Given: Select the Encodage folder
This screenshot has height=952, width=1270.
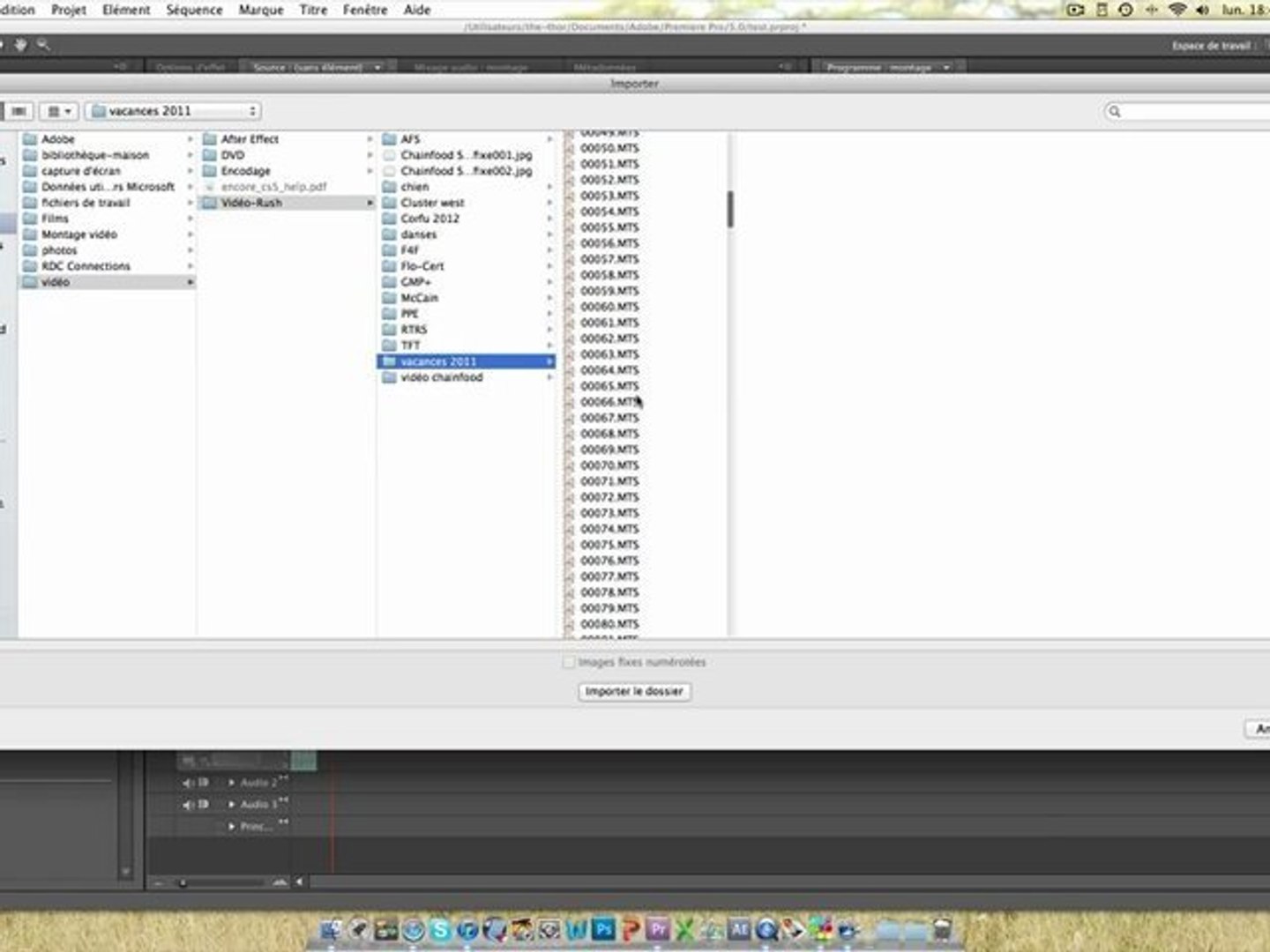Looking at the screenshot, I should [x=288, y=171].
